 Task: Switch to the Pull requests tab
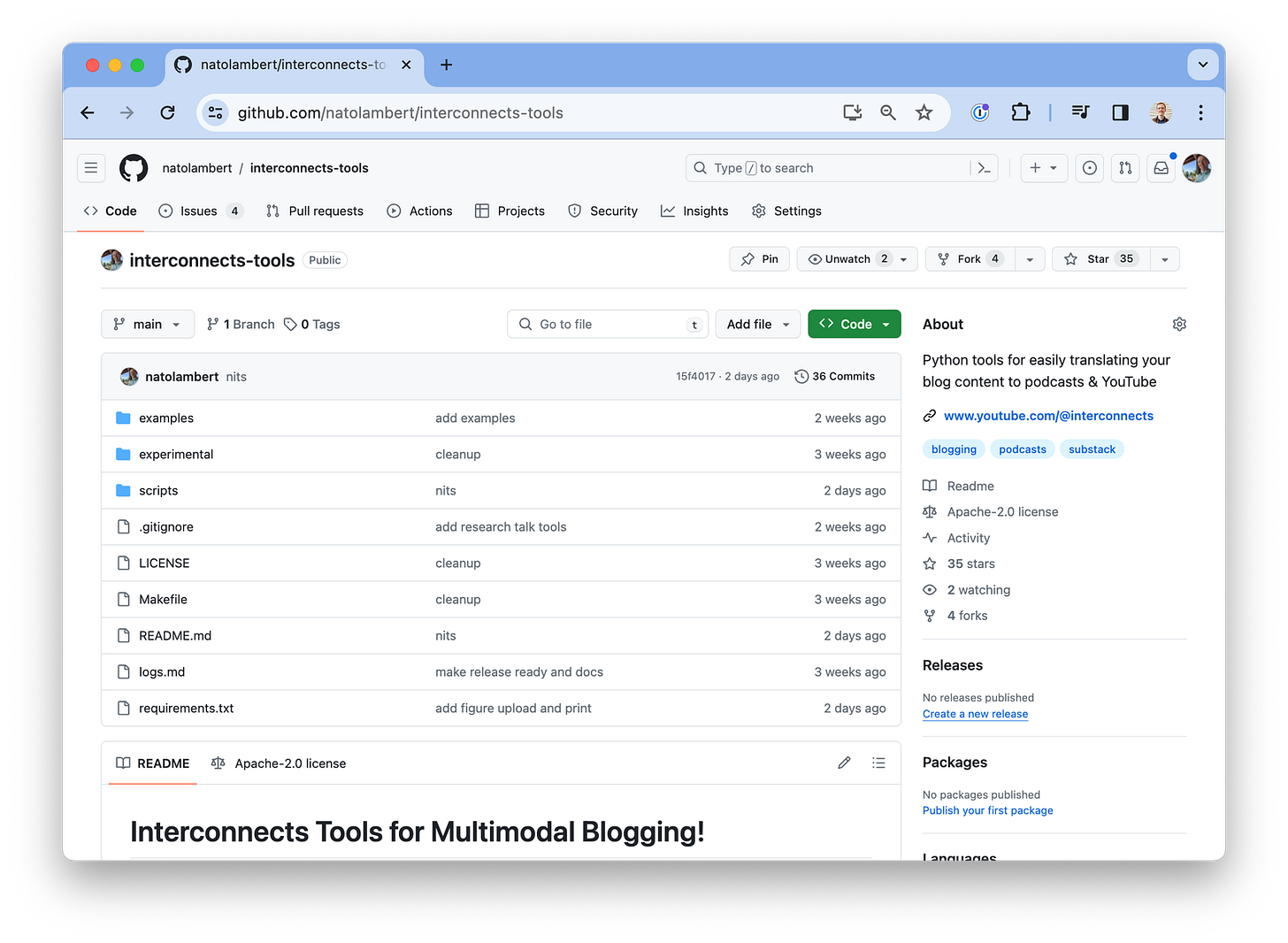[x=315, y=211]
